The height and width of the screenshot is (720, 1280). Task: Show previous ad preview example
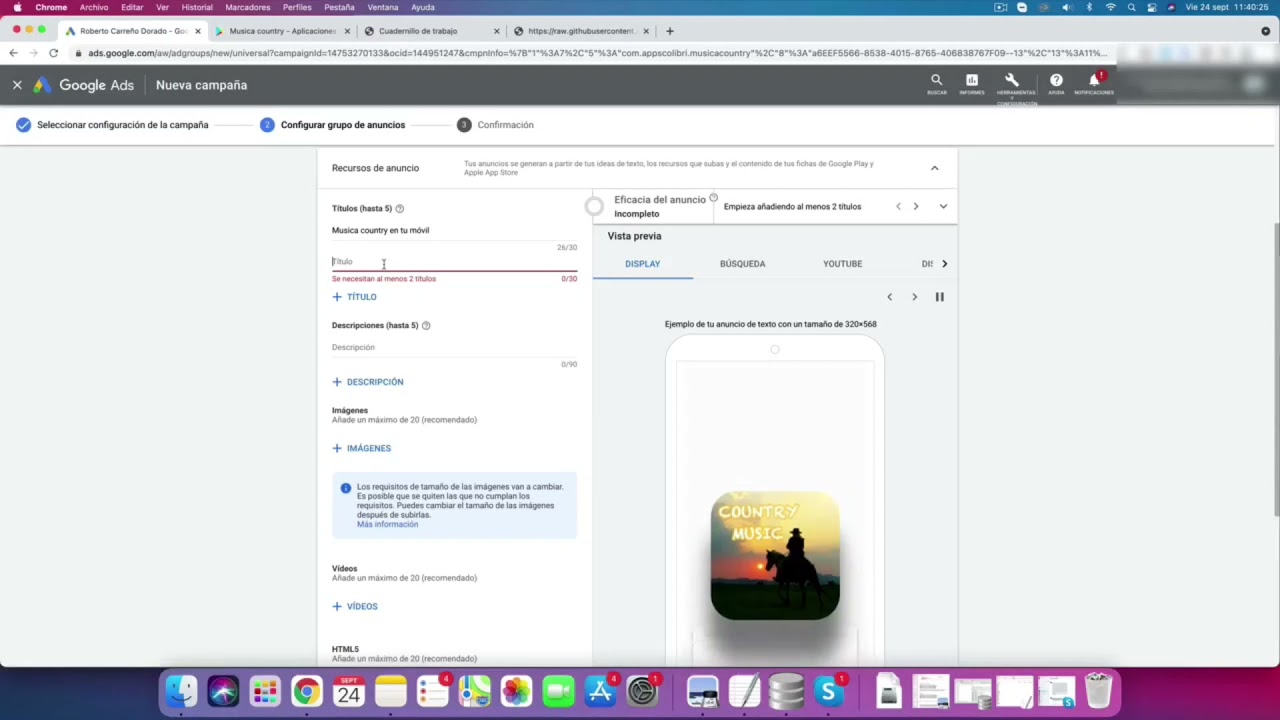889,297
